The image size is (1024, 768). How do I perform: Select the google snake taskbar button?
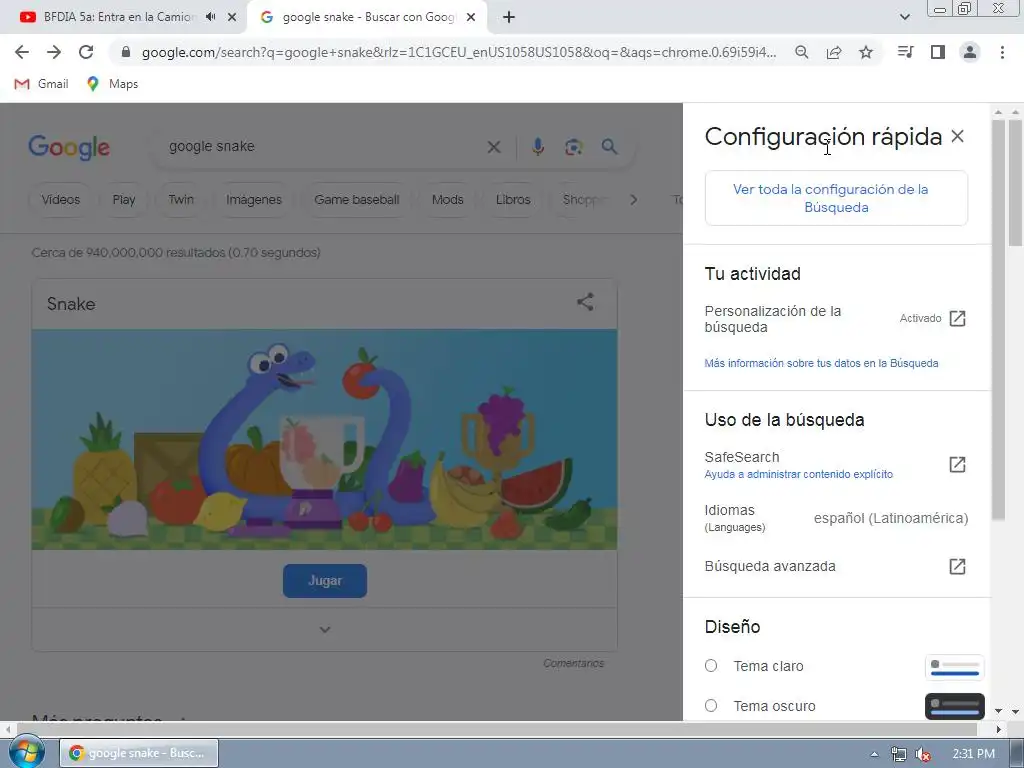(139, 753)
